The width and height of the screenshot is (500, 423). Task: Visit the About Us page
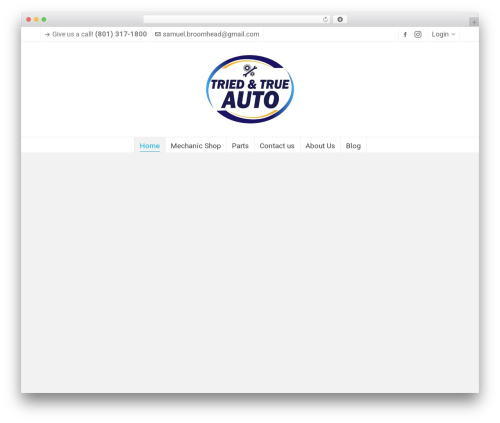point(320,146)
